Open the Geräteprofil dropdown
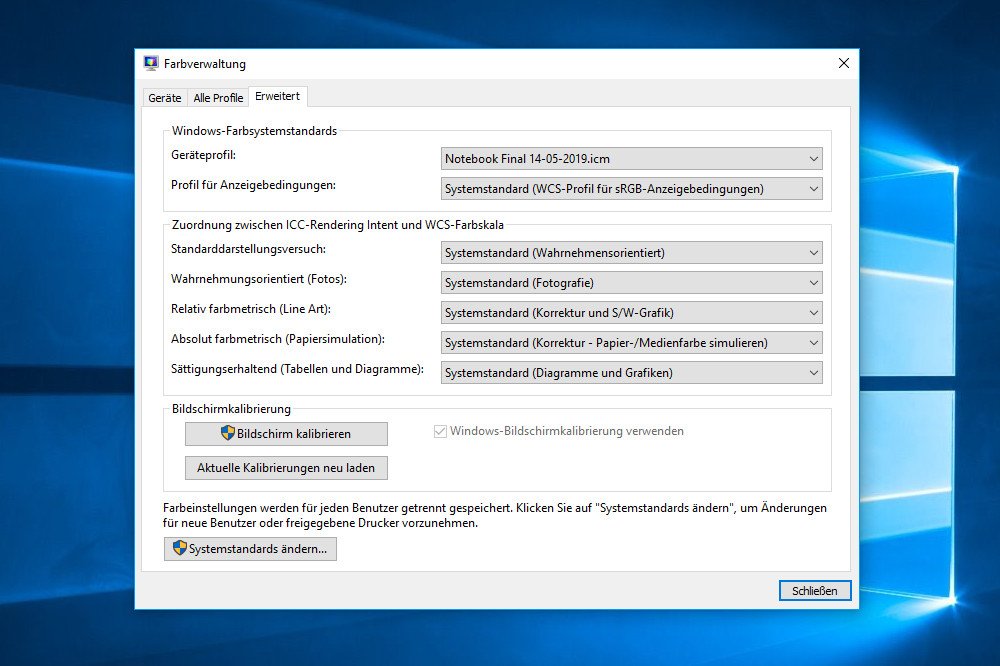1000x666 pixels. 631,159
